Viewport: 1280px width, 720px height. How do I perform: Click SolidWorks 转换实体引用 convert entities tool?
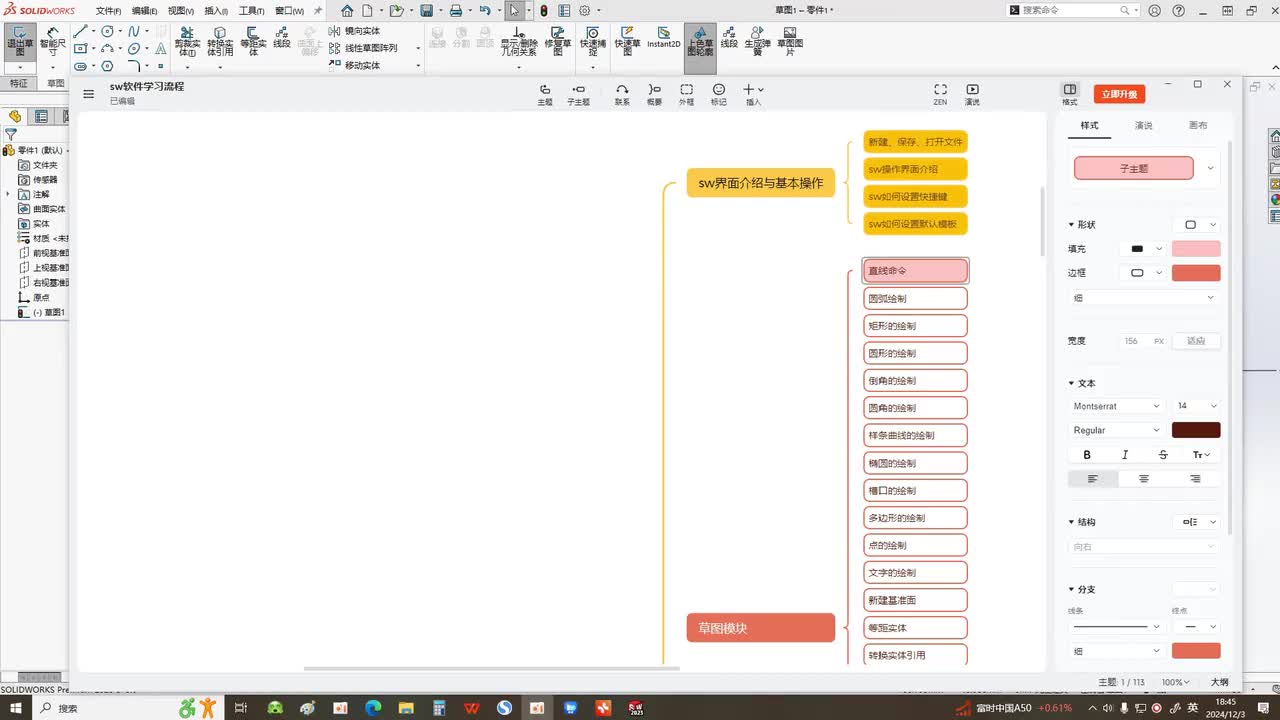220,42
